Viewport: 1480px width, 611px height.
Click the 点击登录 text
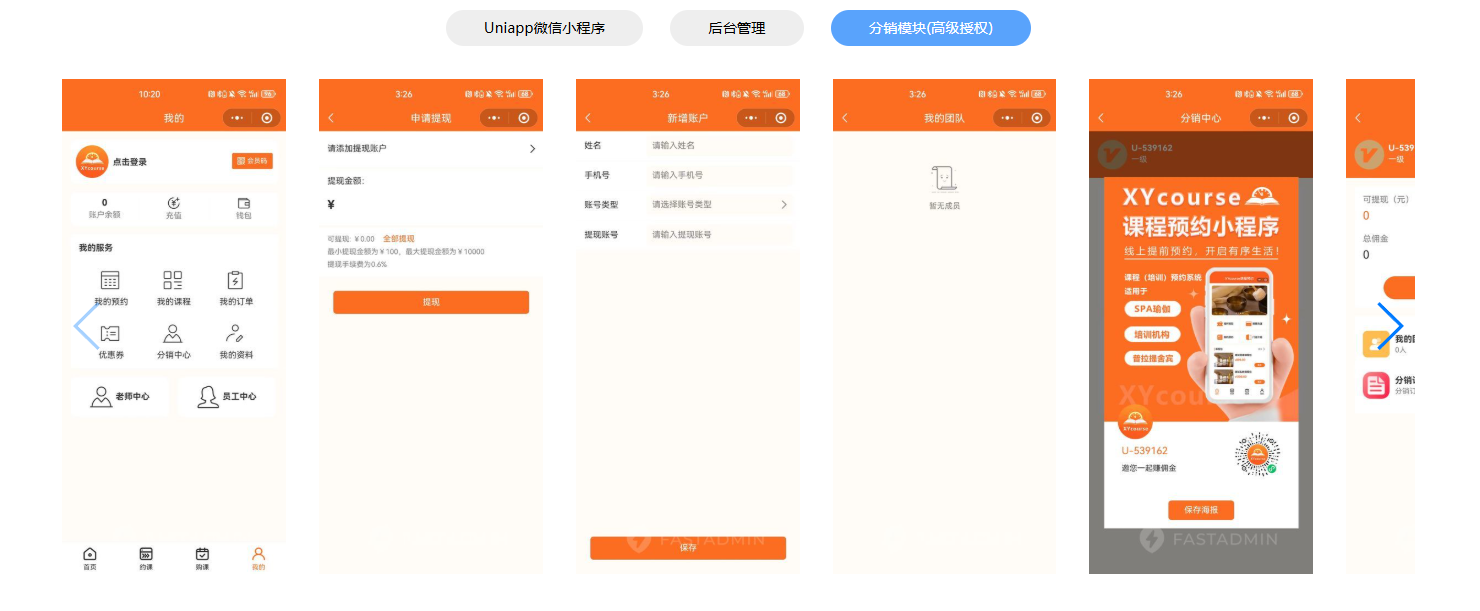(130, 162)
